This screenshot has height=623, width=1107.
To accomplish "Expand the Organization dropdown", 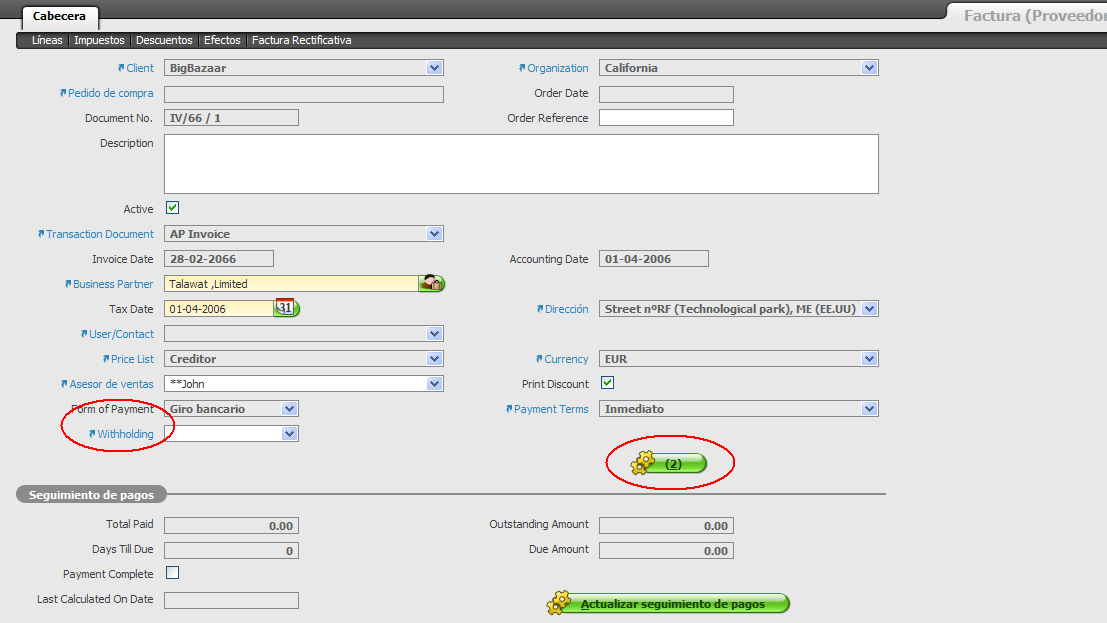I will 869,68.
